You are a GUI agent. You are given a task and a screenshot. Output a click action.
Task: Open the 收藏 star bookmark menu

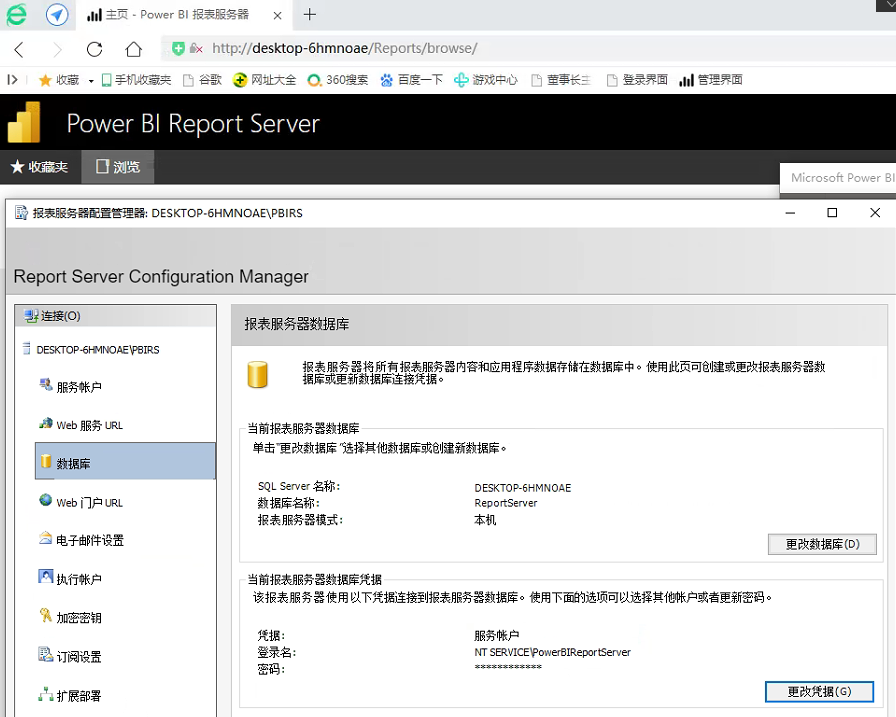tap(58, 80)
